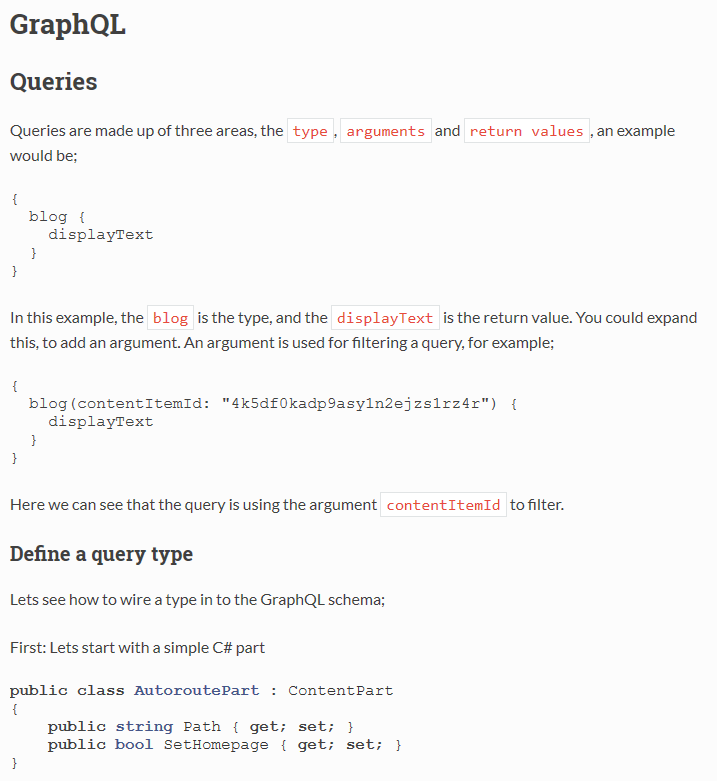717x781 pixels.
Task: Click the 'First: Lets start' sentence
Action: 137,648
